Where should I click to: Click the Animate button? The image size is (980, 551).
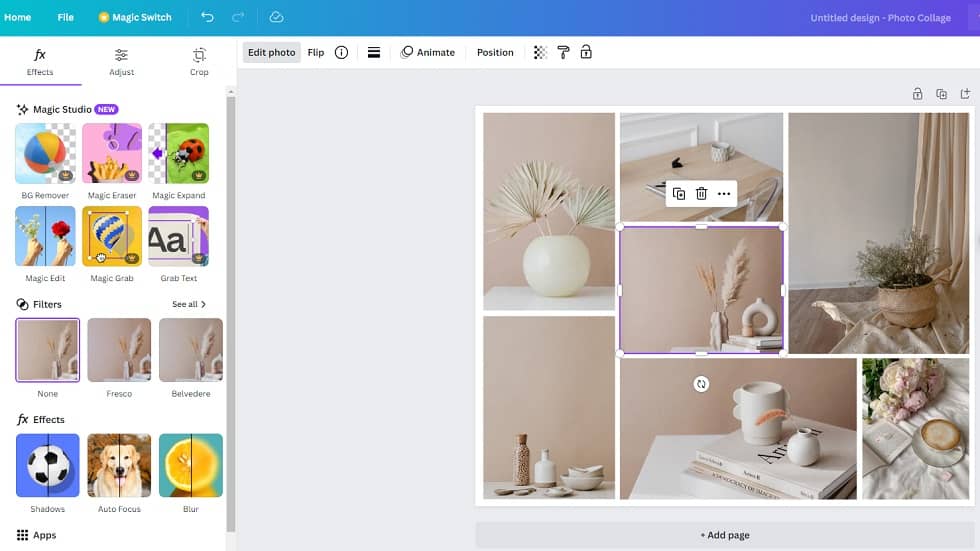(428, 52)
